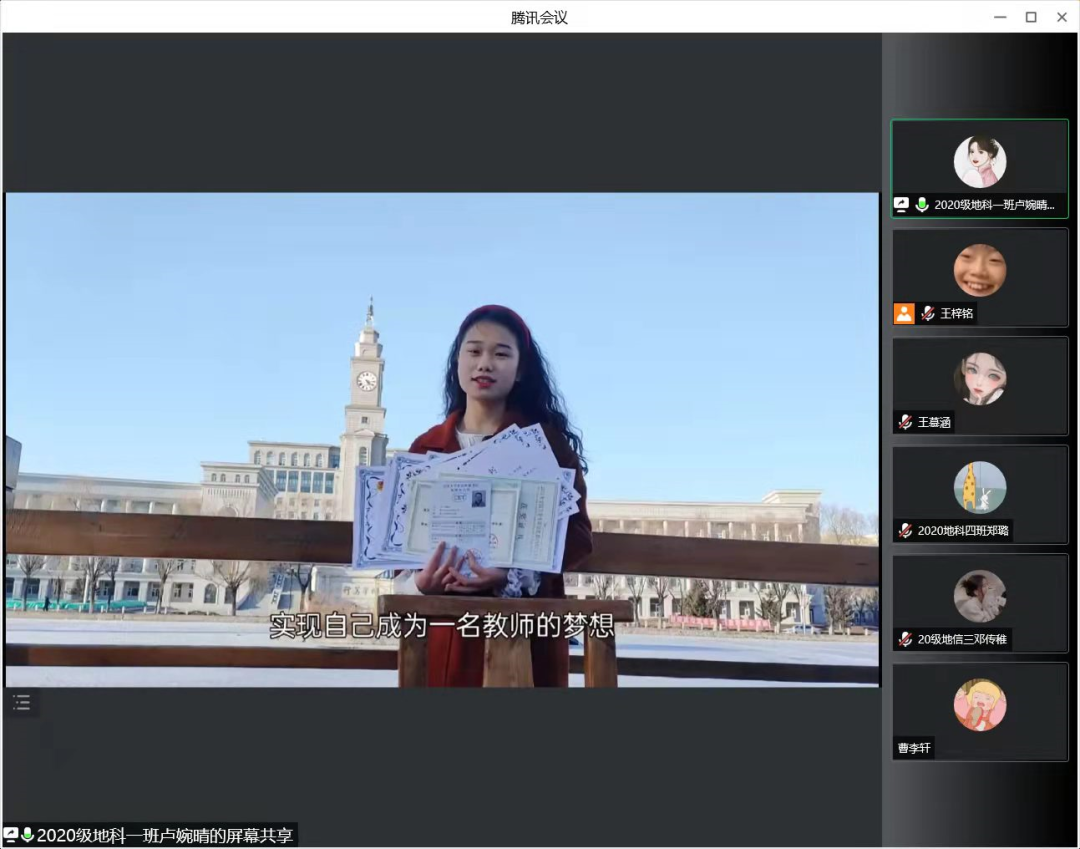The width and height of the screenshot is (1080, 849).
Task: Click the muted mic icon for 20级地信三邓传稚
Action: coord(905,639)
